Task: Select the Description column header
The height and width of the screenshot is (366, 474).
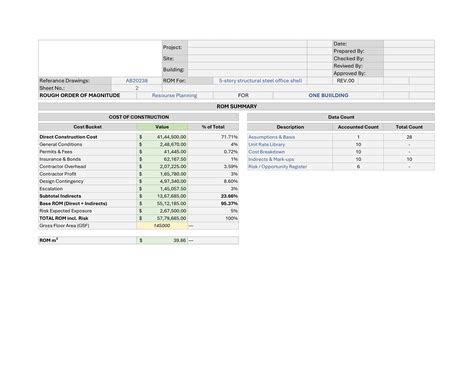Action: coord(290,127)
